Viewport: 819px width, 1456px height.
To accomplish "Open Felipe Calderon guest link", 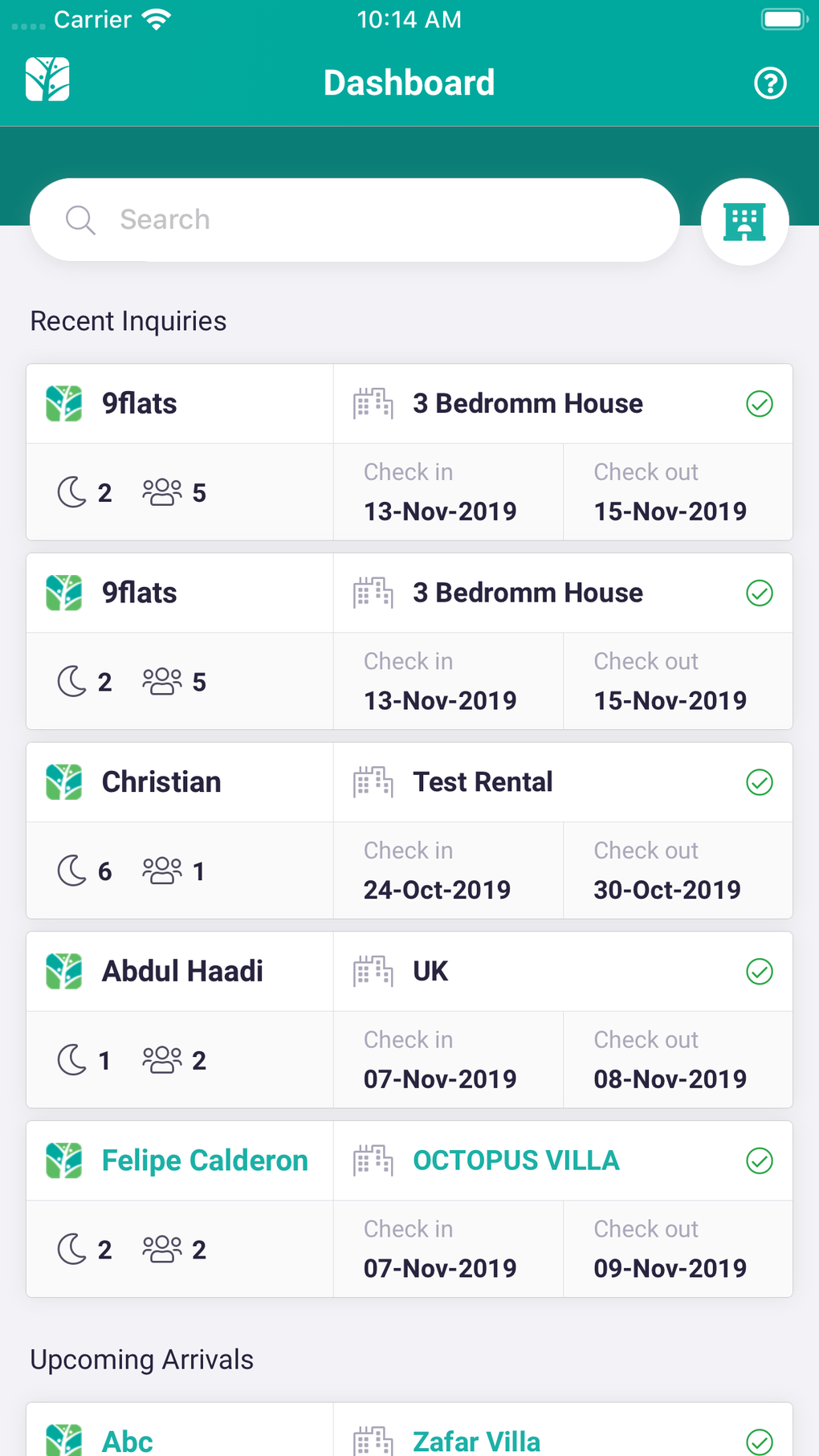I will pos(205,1160).
